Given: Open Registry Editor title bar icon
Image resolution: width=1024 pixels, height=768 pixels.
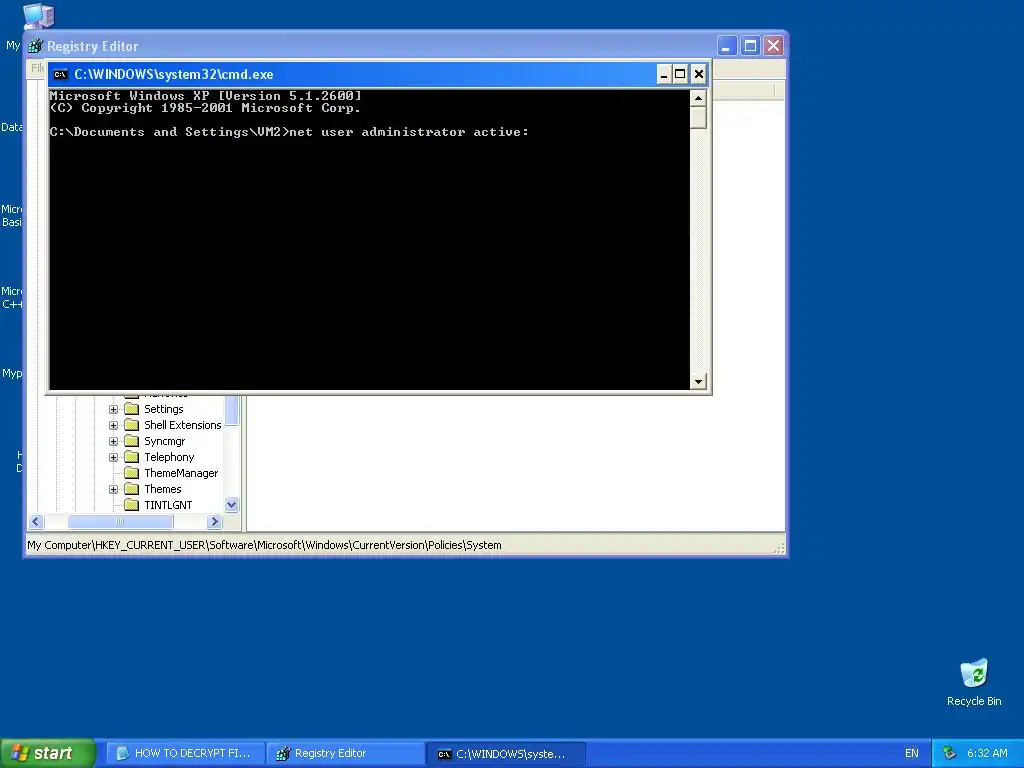Looking at the screenshot, I should [x=36, y=46].
